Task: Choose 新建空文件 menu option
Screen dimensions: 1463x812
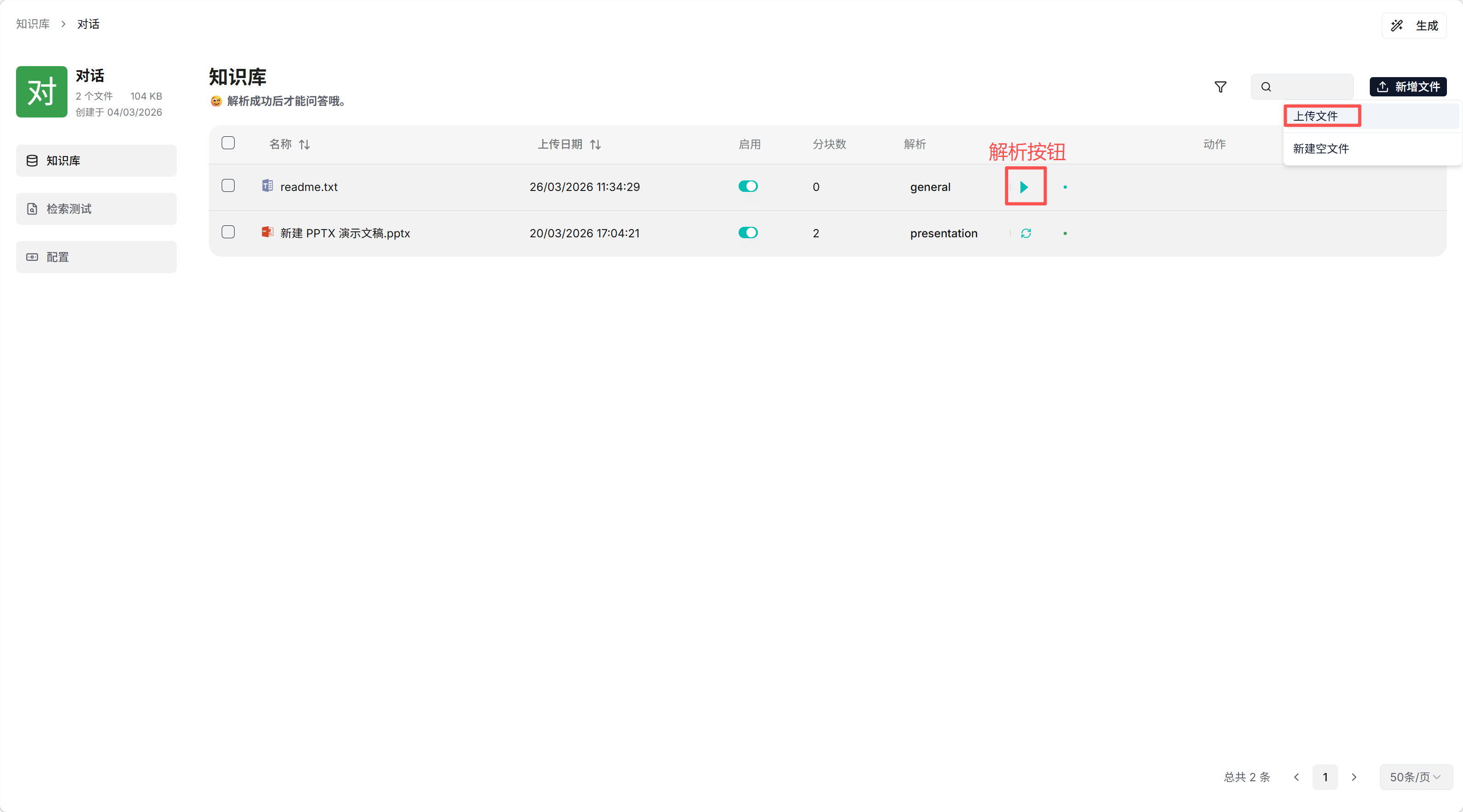Action: (1321, 149)
